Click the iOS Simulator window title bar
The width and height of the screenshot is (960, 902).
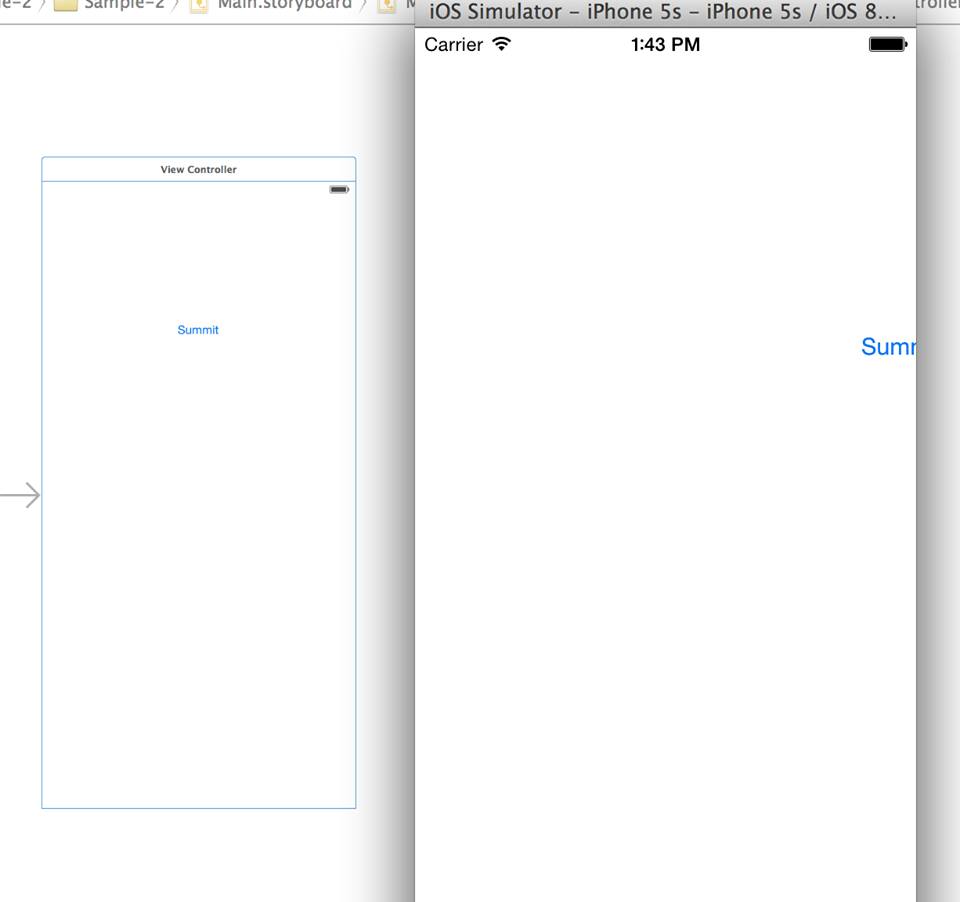(666, 12)
